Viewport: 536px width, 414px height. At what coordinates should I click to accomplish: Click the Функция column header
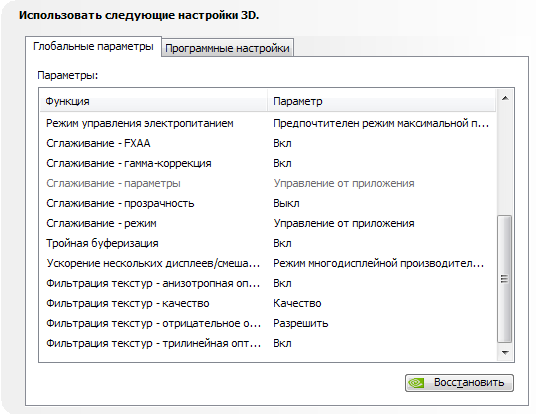[x=153, y=101]
